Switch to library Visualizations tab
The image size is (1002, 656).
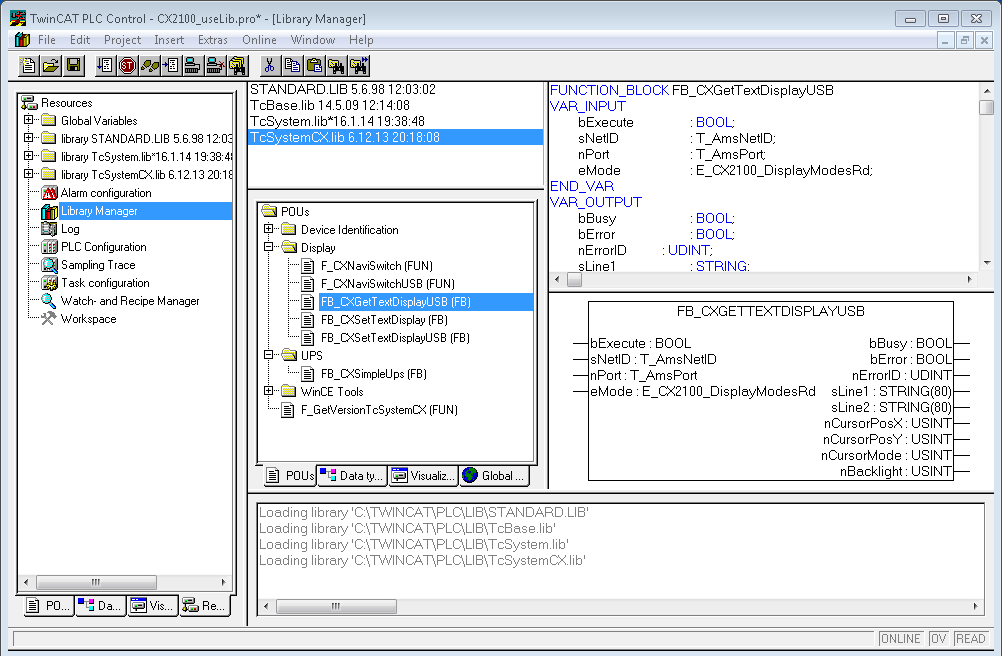tap(424, 476)
